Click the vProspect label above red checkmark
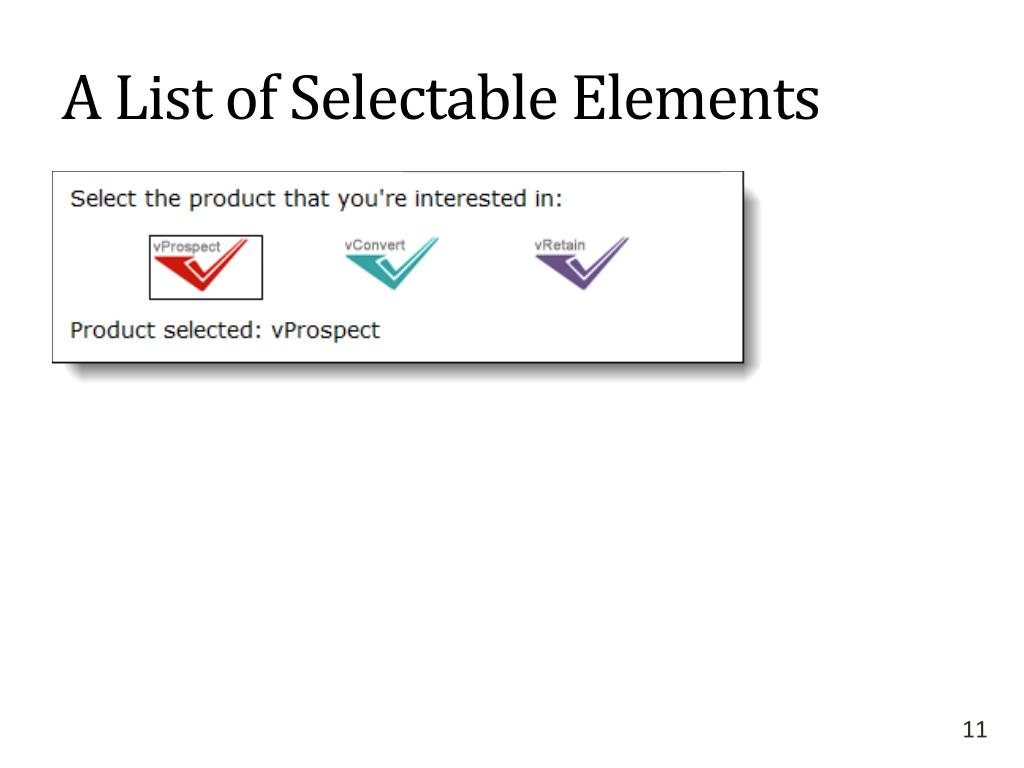Screen dimensions: 1024x768 point(187,247)
